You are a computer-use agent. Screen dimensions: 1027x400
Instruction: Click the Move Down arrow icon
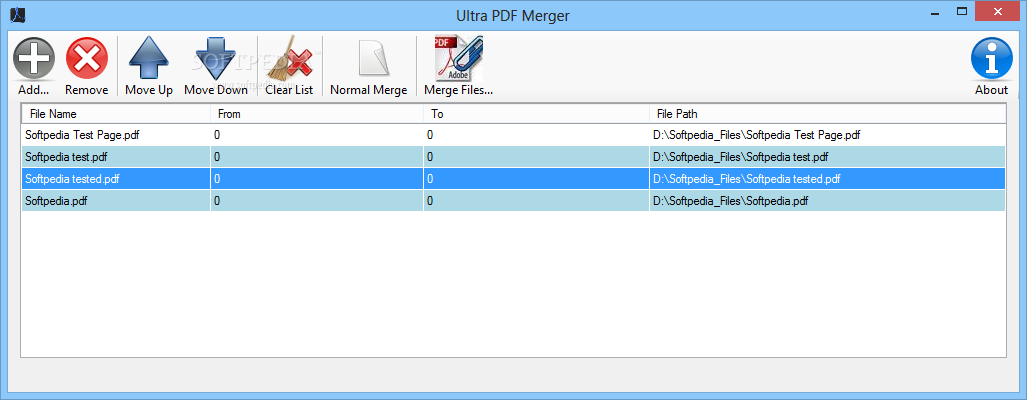[x=215, y=58]
